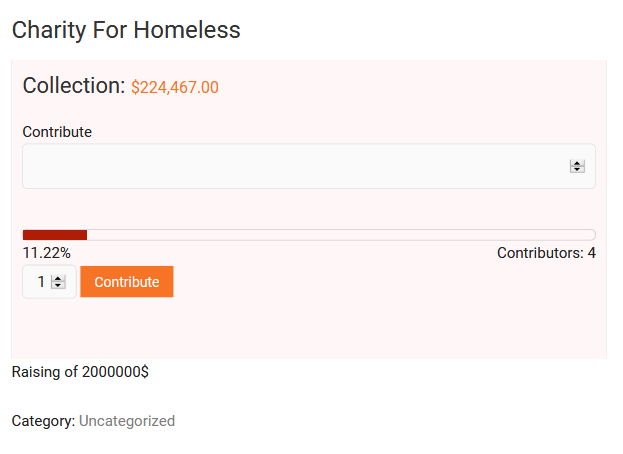Click the Contributors: 4 count text
Image resolution: width=623 pixels, height=454 pixels.
pyautogui.click(x=546, y=253)
